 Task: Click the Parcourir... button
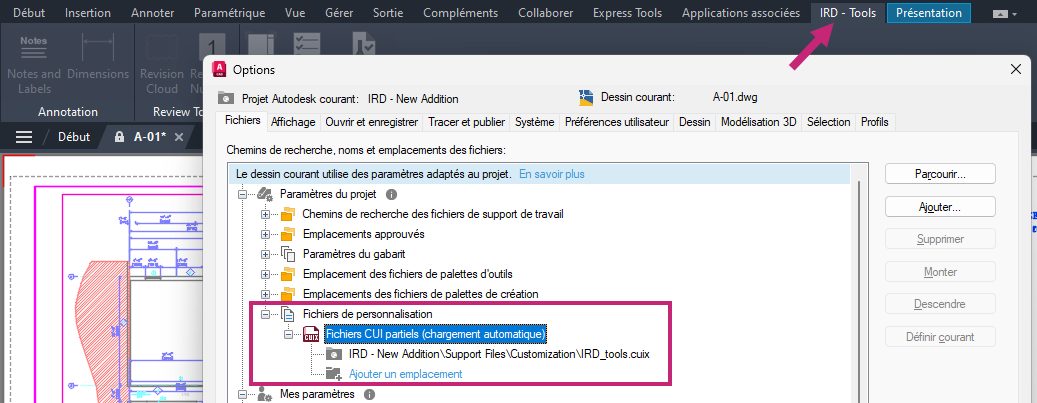click(939, 173)
